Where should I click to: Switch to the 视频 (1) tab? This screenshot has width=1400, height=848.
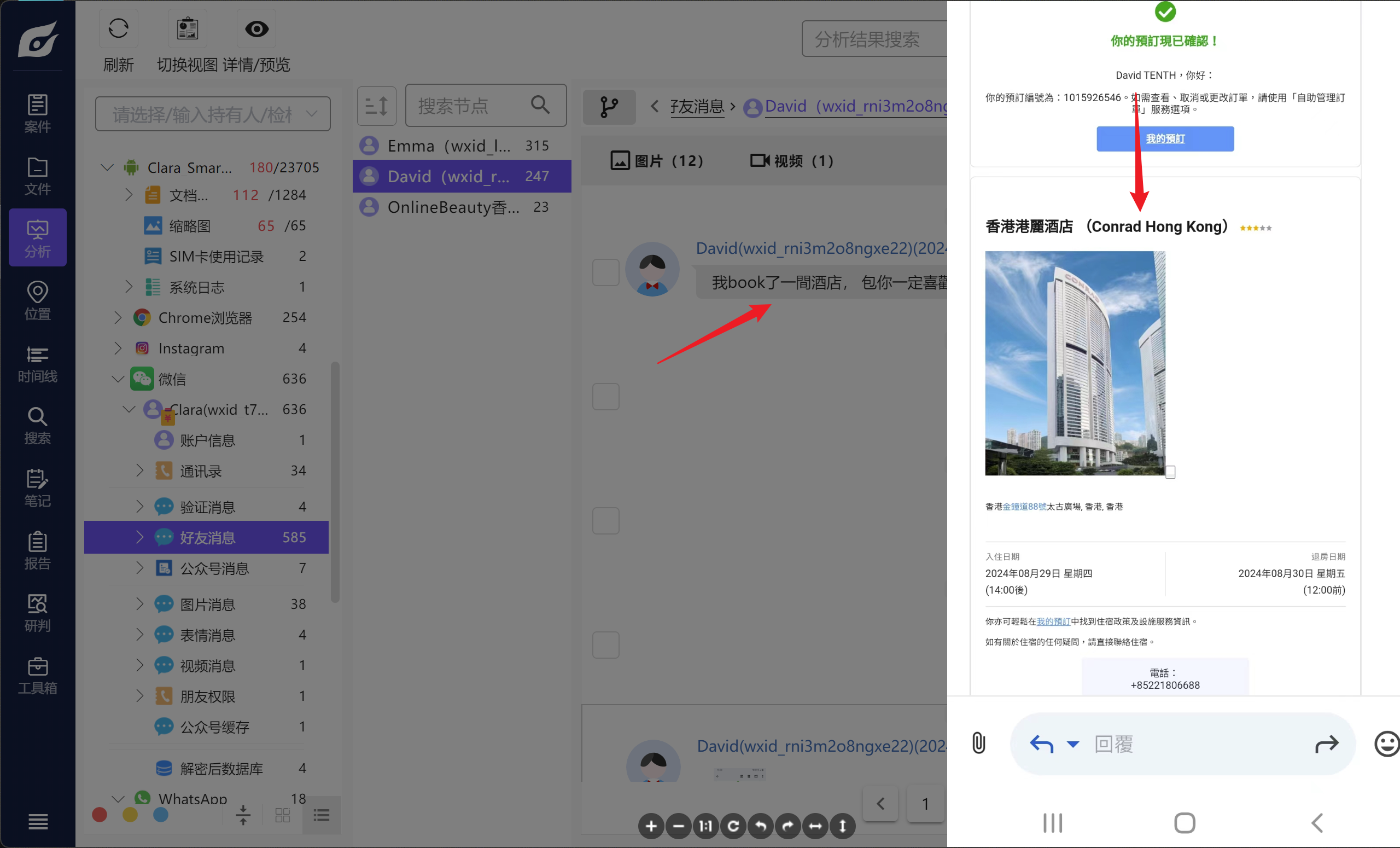pyautogui.click(x=791, y=161)
